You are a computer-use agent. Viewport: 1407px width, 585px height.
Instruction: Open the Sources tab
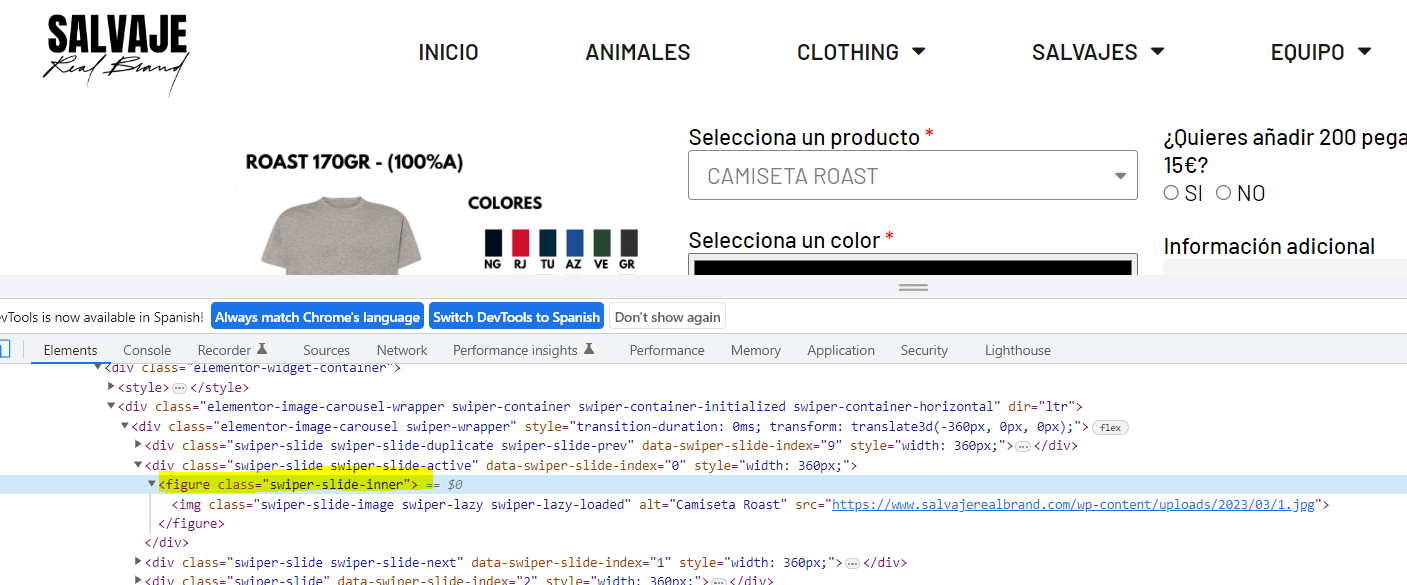tap(326, 350)
